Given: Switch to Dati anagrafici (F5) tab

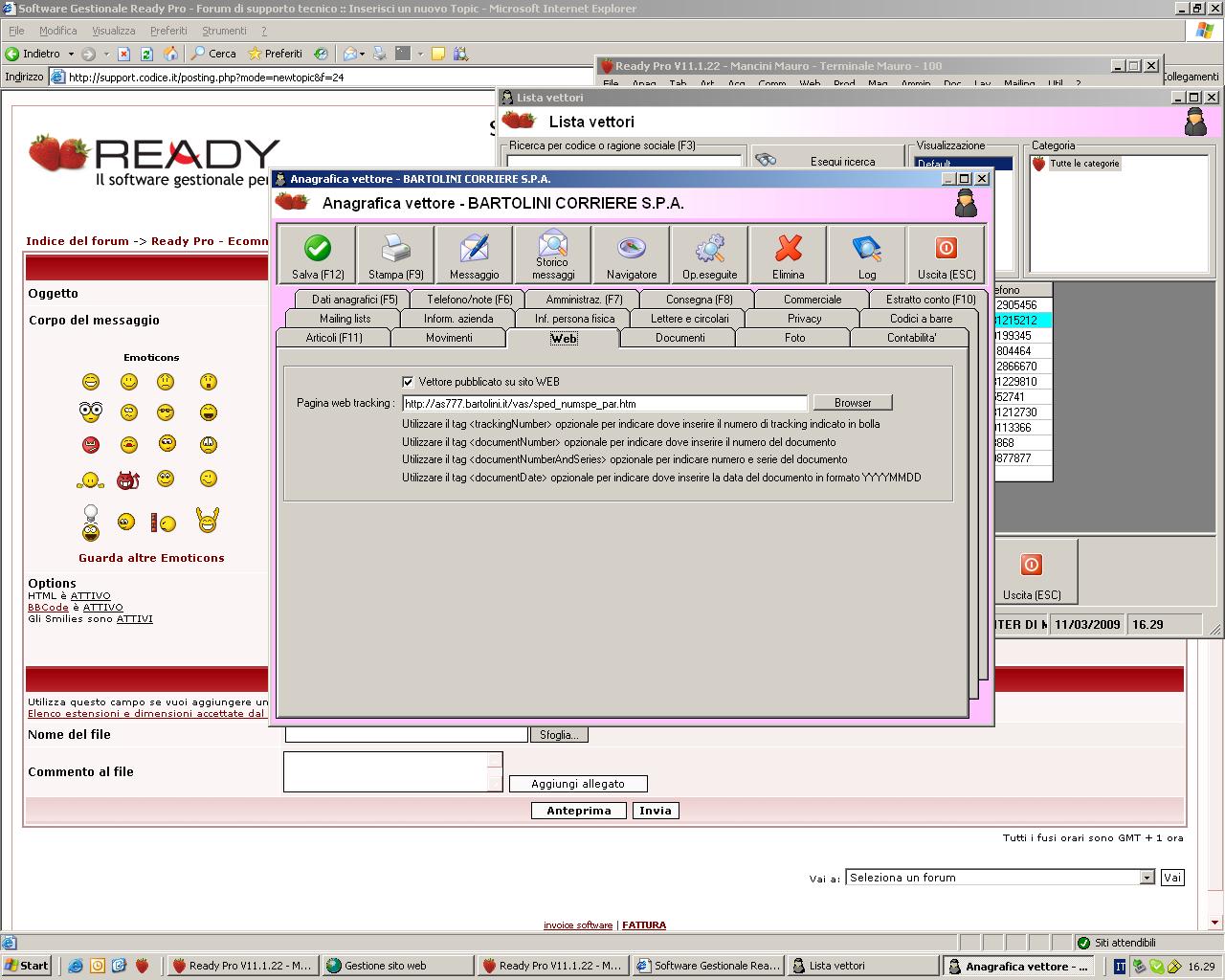Looking at the screenshot, I should tap(354, 300).
